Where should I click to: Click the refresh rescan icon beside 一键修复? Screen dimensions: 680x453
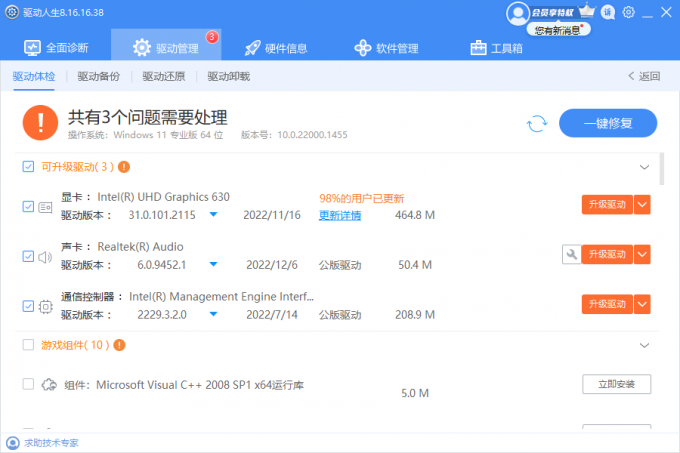[x=537, y=123]
